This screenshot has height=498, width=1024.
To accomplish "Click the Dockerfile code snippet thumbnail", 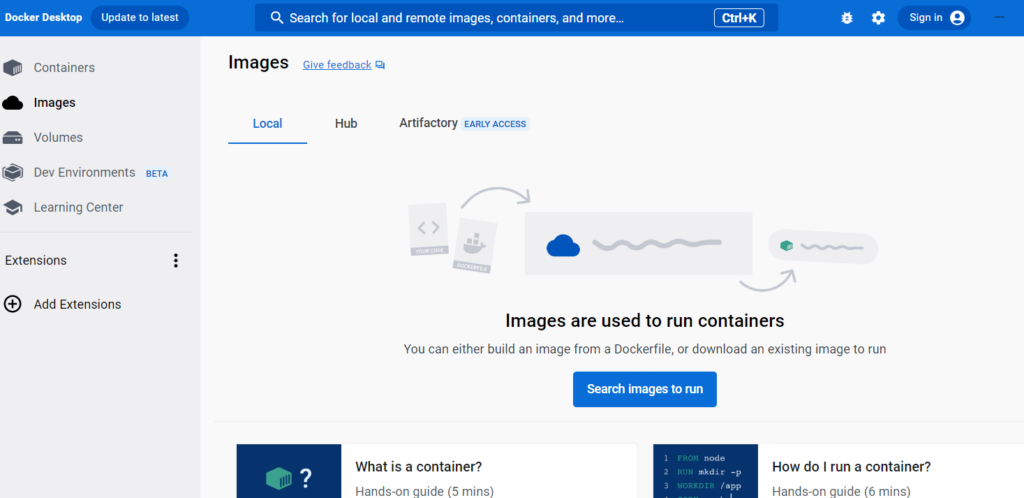I will tap(705, 471).
